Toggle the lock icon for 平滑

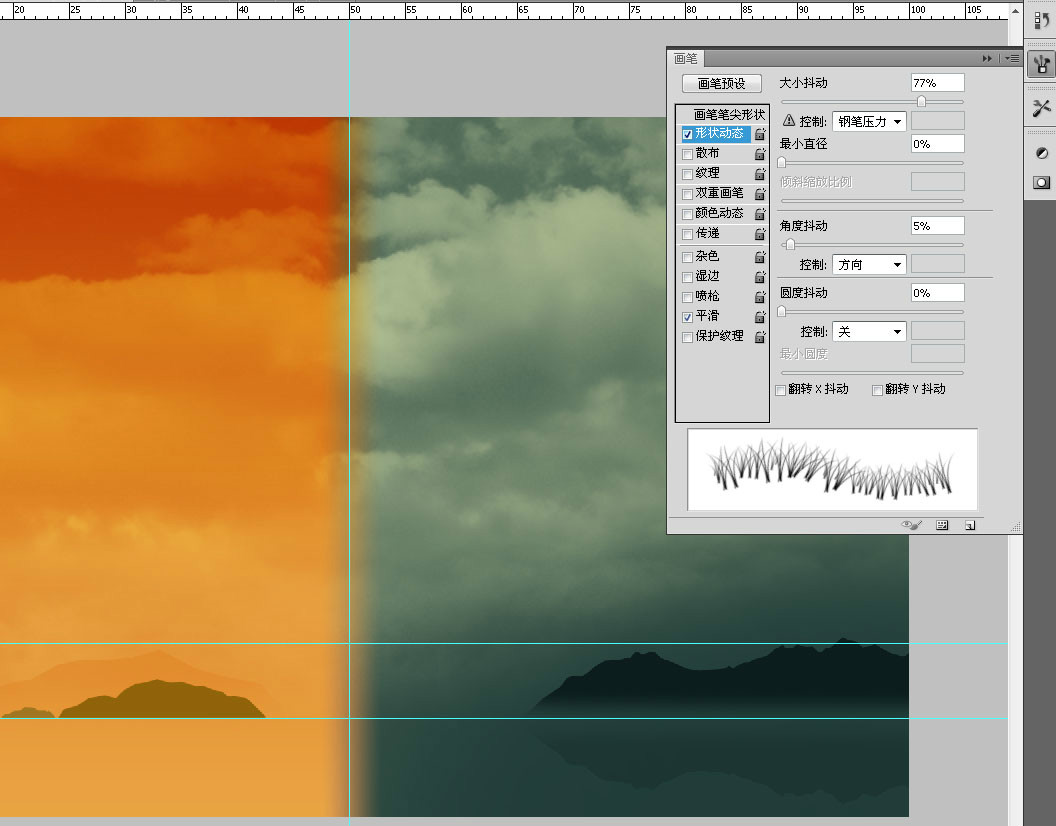pyautogui.click(x=760, y=317)
